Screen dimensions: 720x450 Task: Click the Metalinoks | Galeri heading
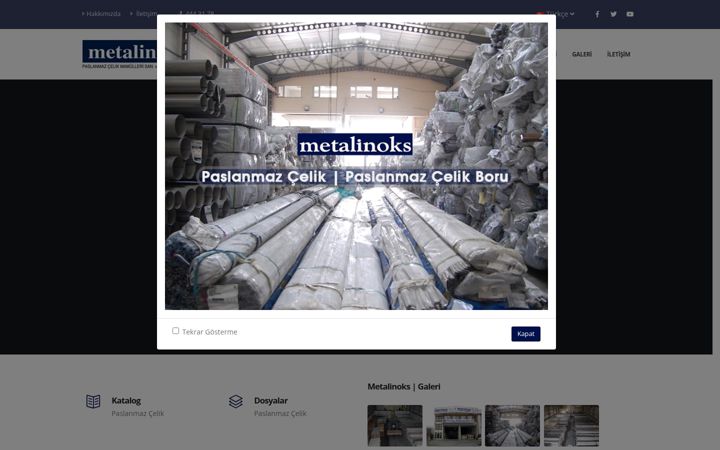click(404, 387)
